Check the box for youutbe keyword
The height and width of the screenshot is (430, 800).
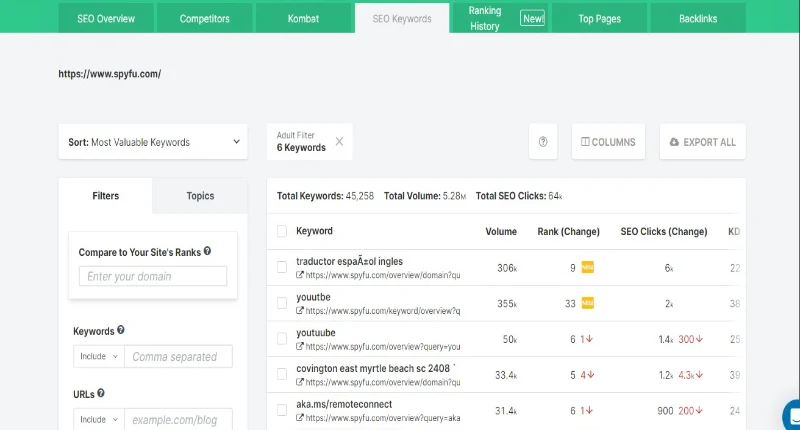282,302
